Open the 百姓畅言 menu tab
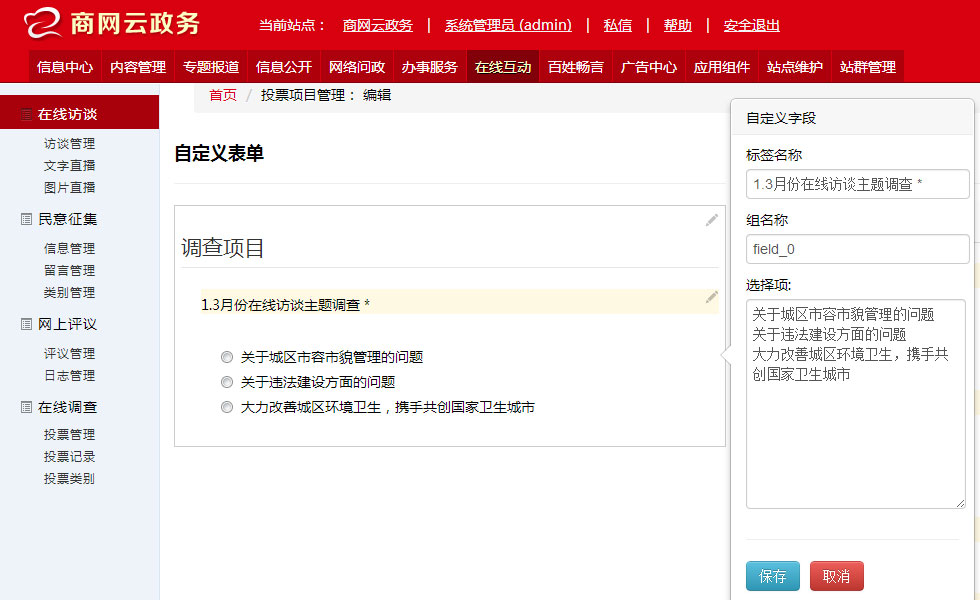This screenshot has width=980, height=600. click(576, 66)
